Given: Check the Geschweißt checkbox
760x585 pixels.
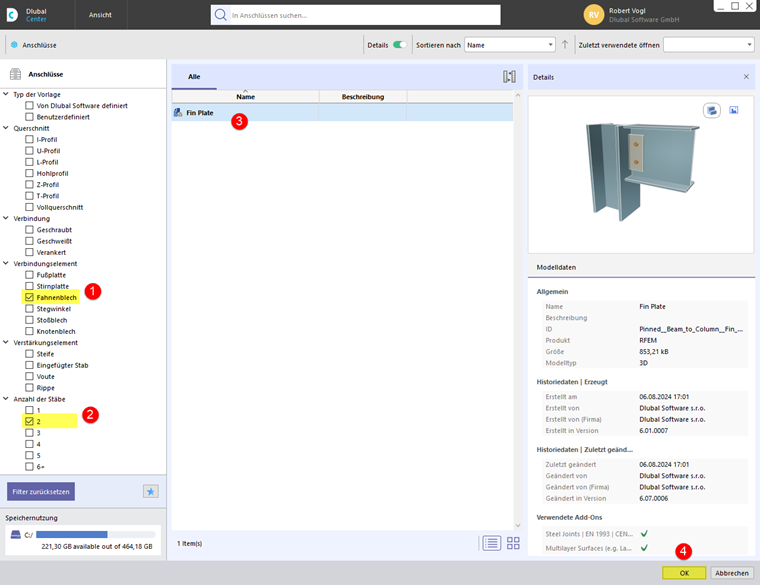Looking at the screenshot, I should (x=29, y=241).
